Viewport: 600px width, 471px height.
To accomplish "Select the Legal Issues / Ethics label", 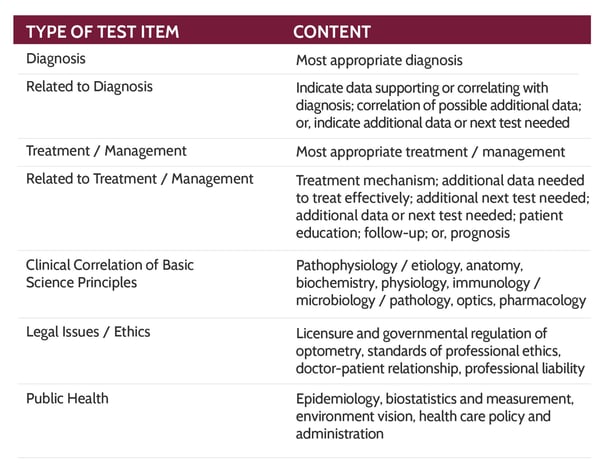I will (x=88, y=332).
